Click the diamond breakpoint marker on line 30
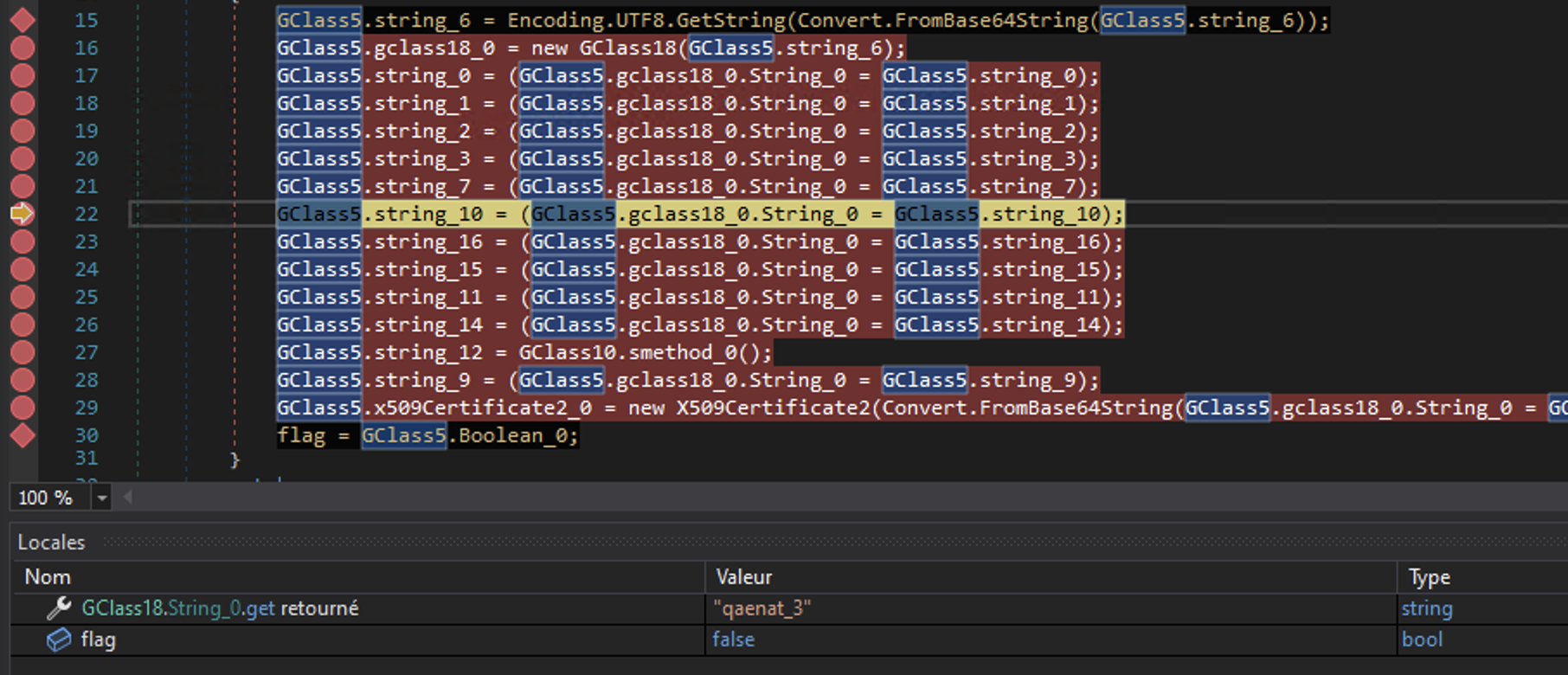 click(x=22, y=435)
